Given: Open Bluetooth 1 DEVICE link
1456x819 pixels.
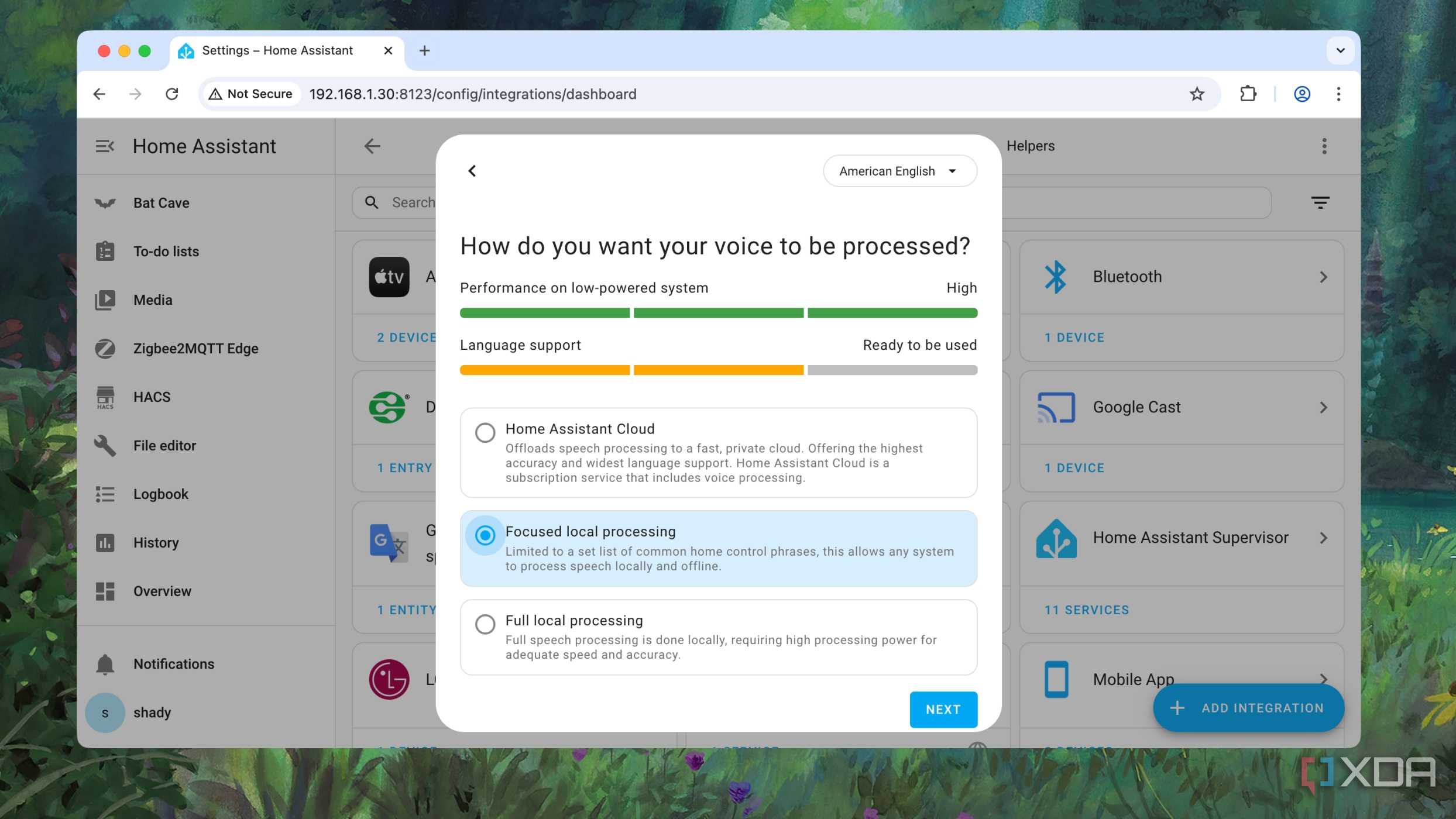Looking at the screenshot, I should click(1074, 338).
